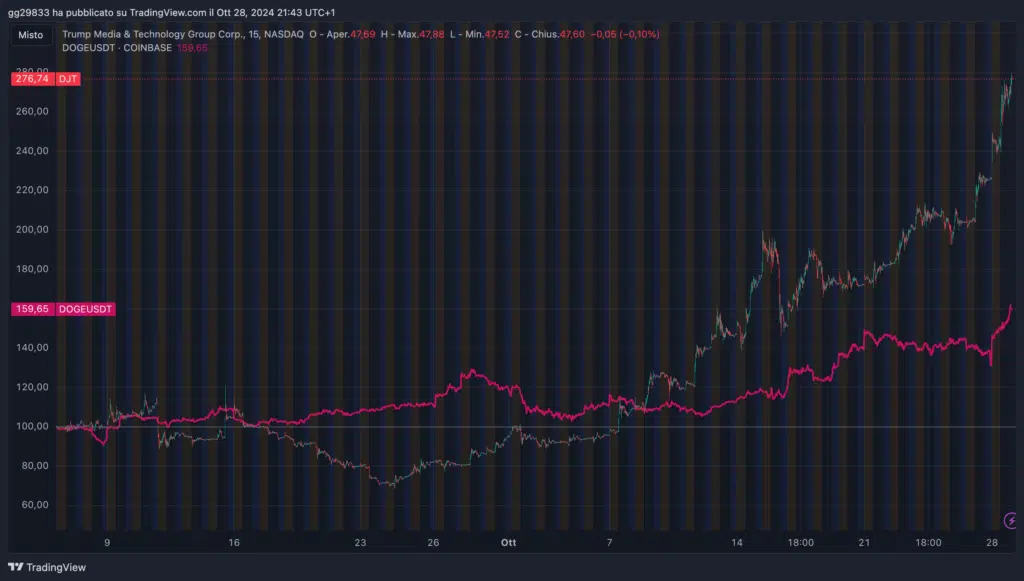Viewport: 1024px width, 581px height.
Task: Click the date 9 on time axis
Action: (107, 542)
